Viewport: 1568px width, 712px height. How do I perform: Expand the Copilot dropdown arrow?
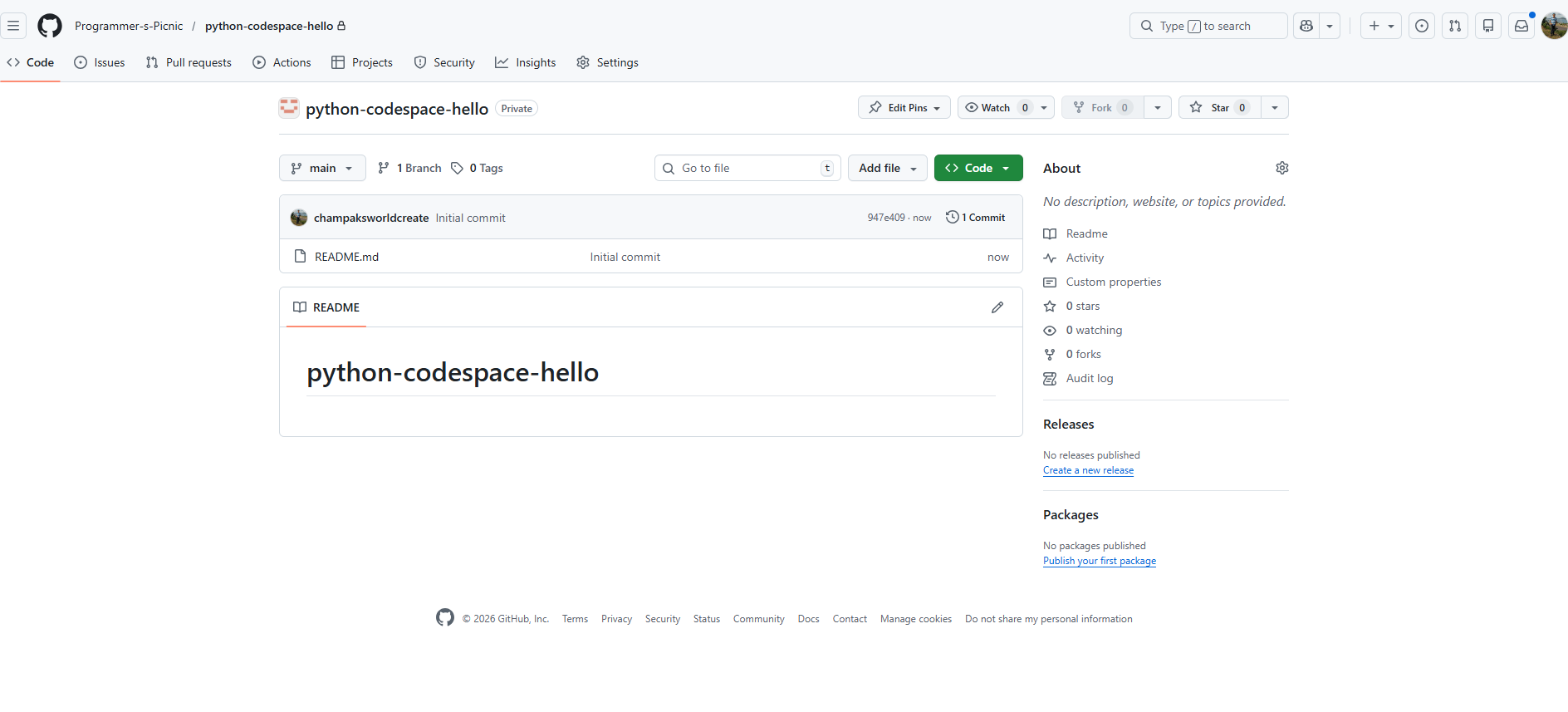1330,26
